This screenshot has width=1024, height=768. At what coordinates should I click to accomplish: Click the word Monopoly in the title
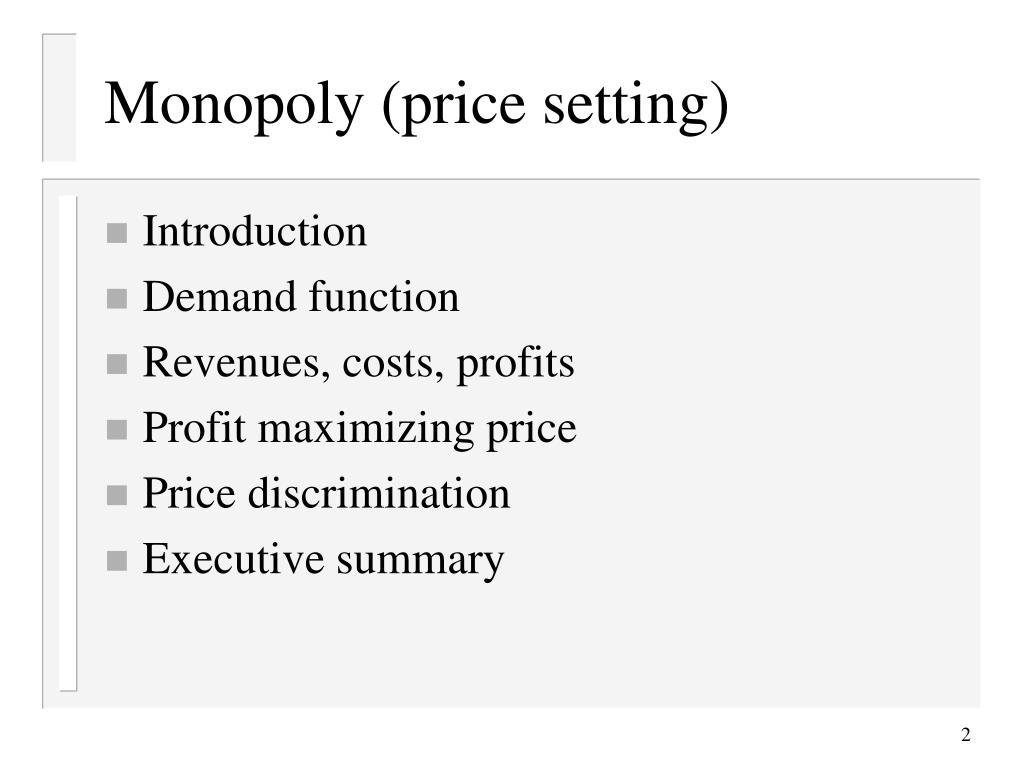tap(234, 104)
